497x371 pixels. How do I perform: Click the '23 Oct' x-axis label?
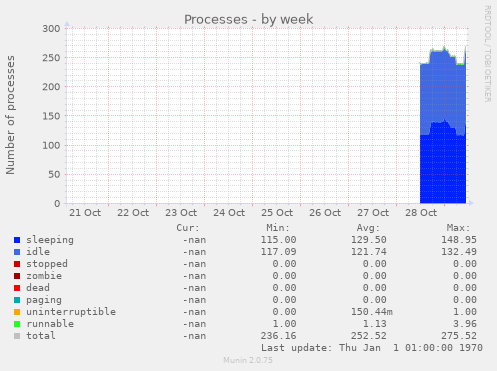(181, 213)
